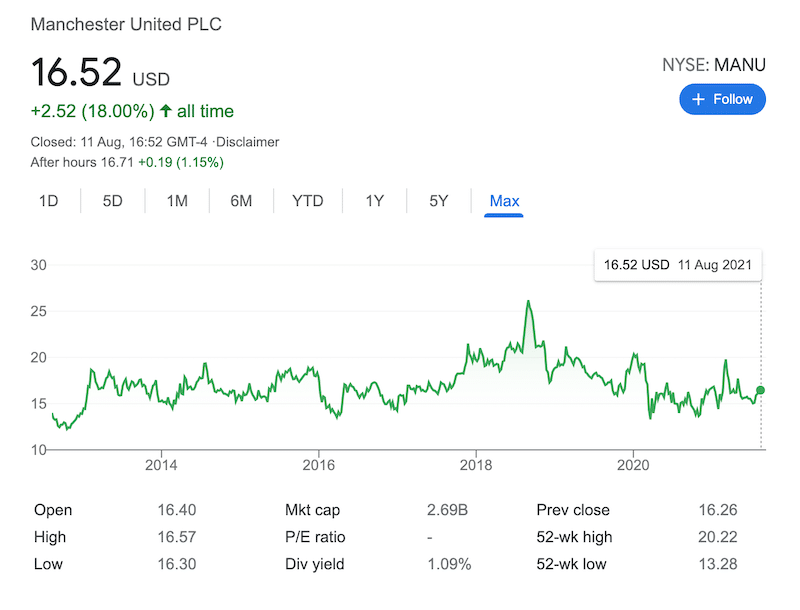This screenshot has width=800, height=610.
Task: Choose the 1Y range tab
Action: [x=374, y=201]
